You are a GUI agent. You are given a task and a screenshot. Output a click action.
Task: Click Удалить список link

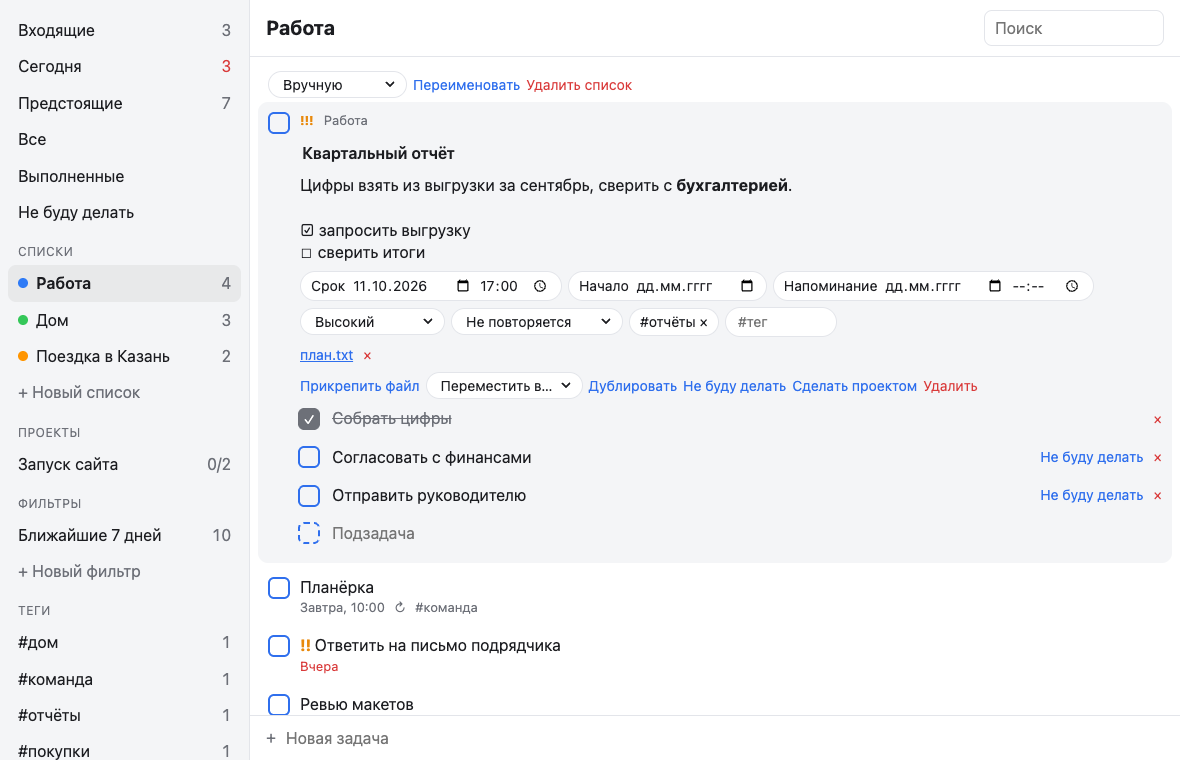click(x=579, y=85)
